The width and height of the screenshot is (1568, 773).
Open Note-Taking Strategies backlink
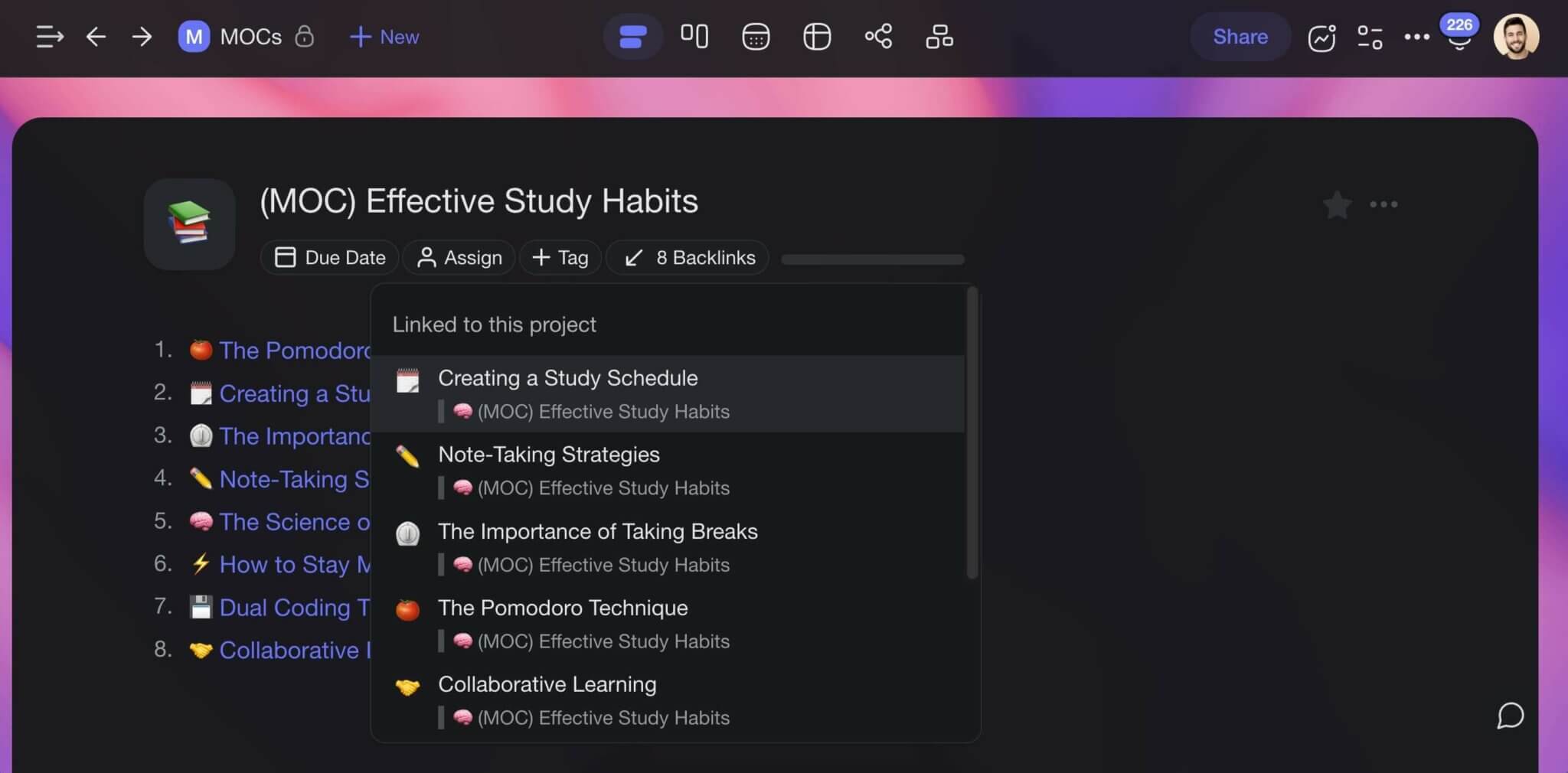click(668, 470)
